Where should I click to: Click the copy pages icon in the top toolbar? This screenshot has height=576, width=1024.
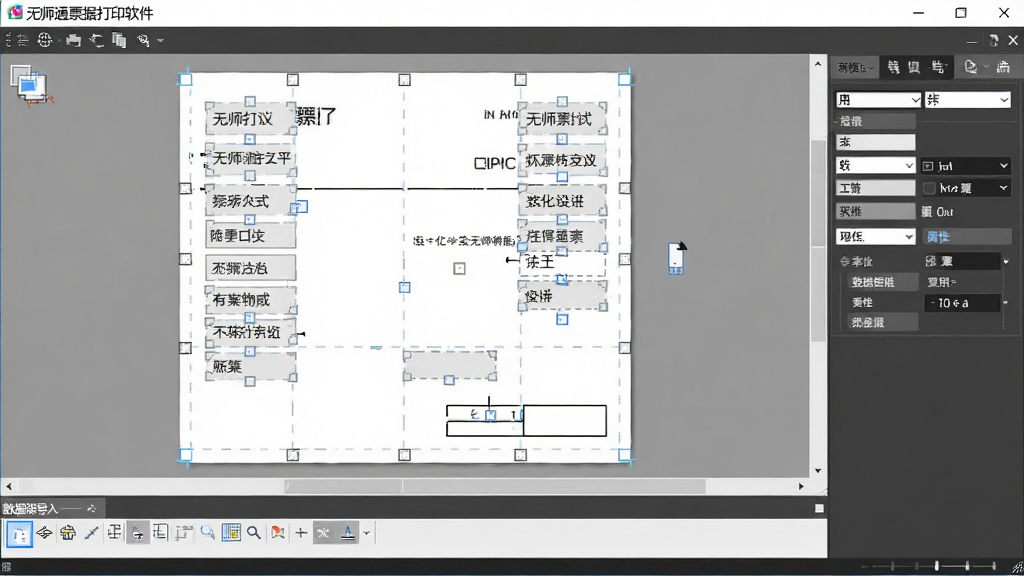click(x=119, y=40)
